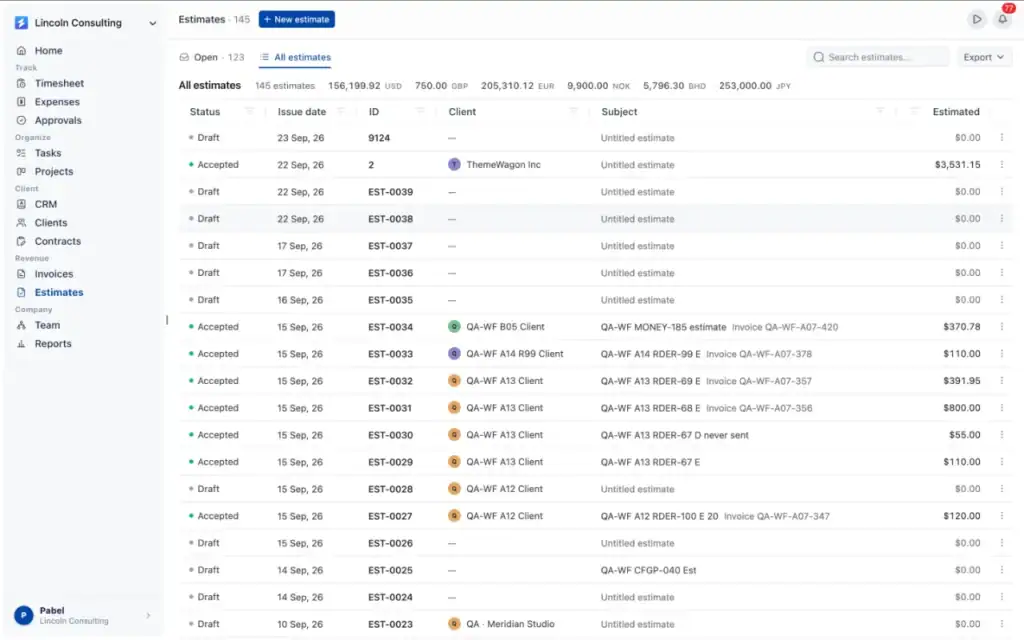Open estimate EST-0025
Screen dimensions: 1024x640
[391, 570]
